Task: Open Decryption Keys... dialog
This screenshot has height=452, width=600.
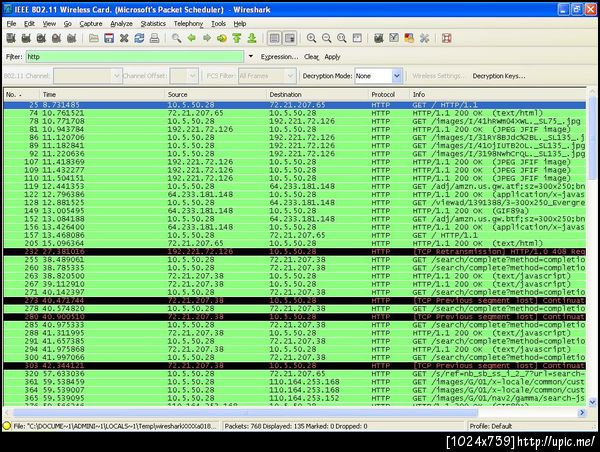Action: 499,76
